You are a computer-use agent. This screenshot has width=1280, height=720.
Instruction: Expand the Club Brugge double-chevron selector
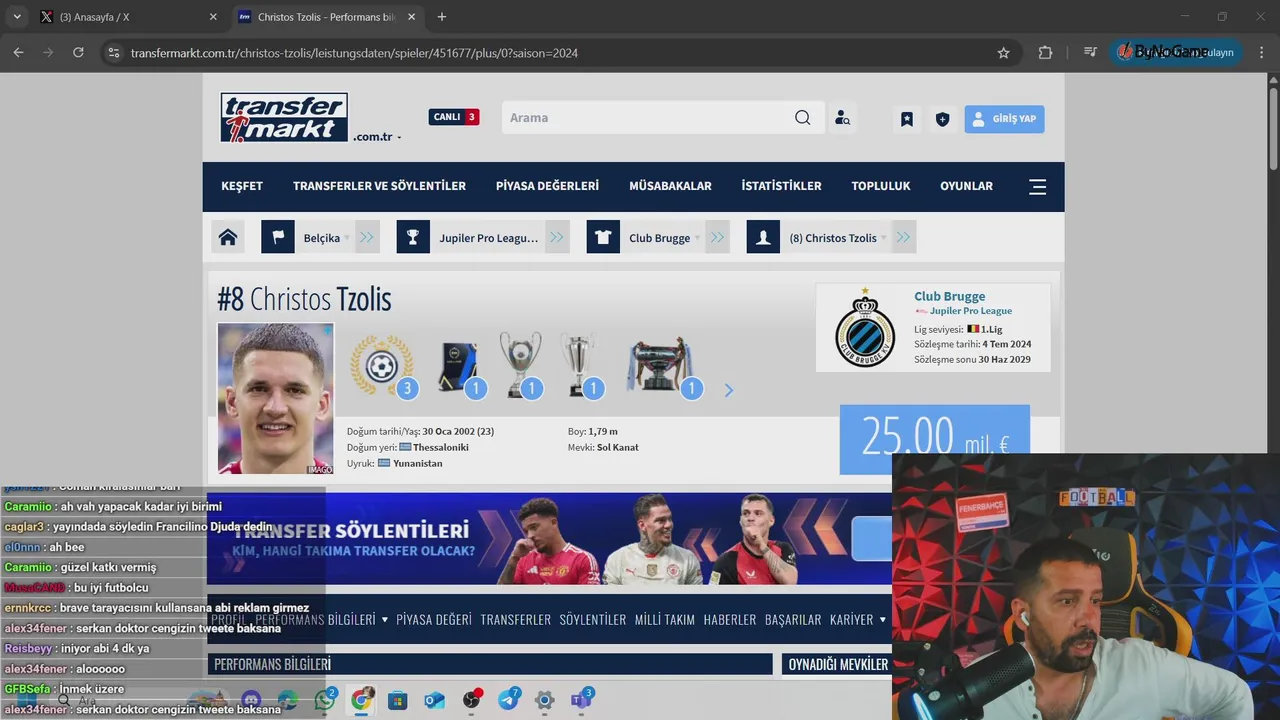pyautogui.click(x=717, y=237)
